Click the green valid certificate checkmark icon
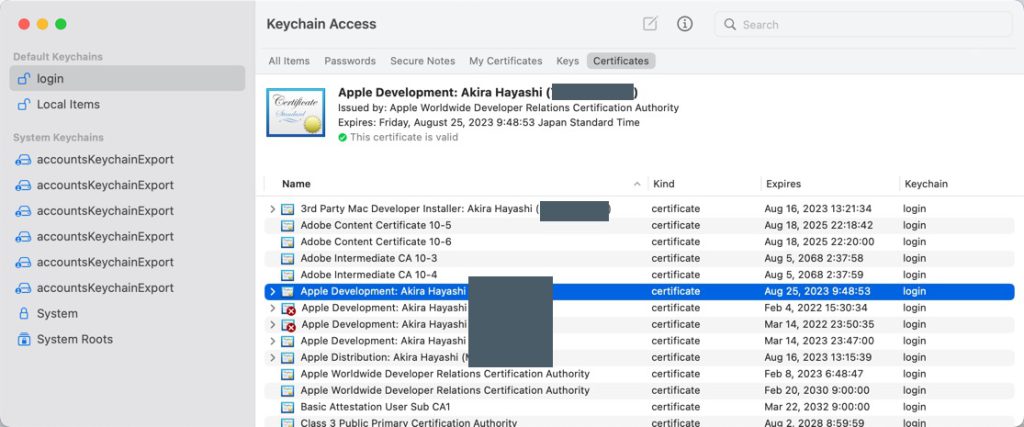1024x427 pixels. (x=342, y=138)
